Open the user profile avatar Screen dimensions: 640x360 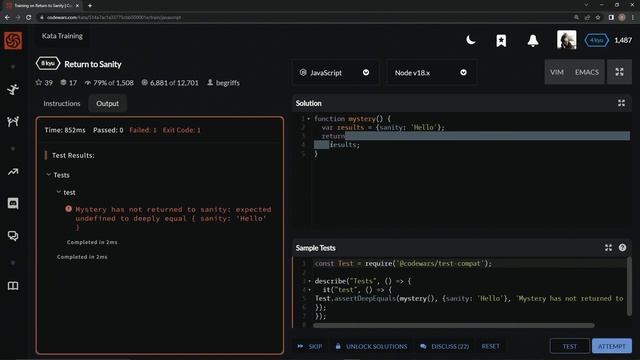(567, 40)
